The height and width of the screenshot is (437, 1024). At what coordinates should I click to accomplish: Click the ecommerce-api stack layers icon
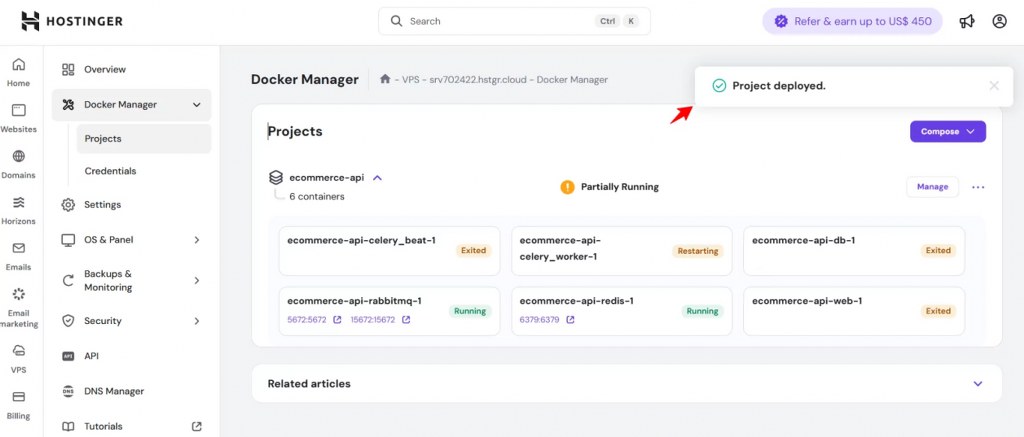coord(276,178)
